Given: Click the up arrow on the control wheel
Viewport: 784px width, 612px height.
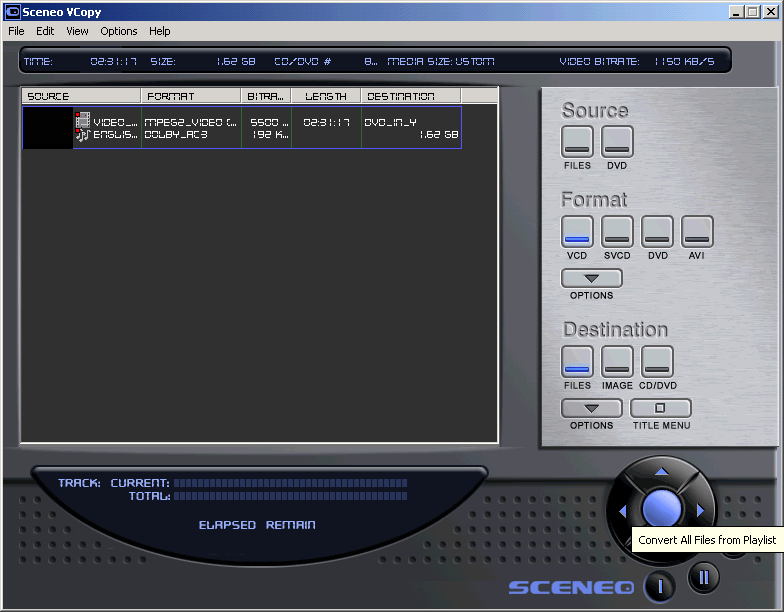Looking at the screenshot, I should [x=661, y=471].
